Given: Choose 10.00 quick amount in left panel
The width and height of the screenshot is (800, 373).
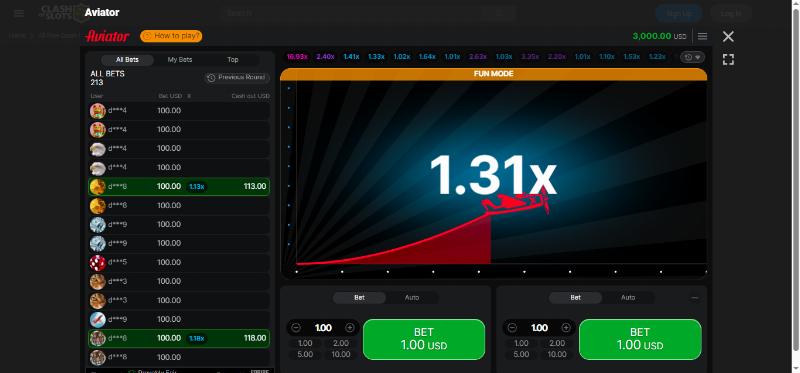Looking at the screenshot, I should pos(341,354).
